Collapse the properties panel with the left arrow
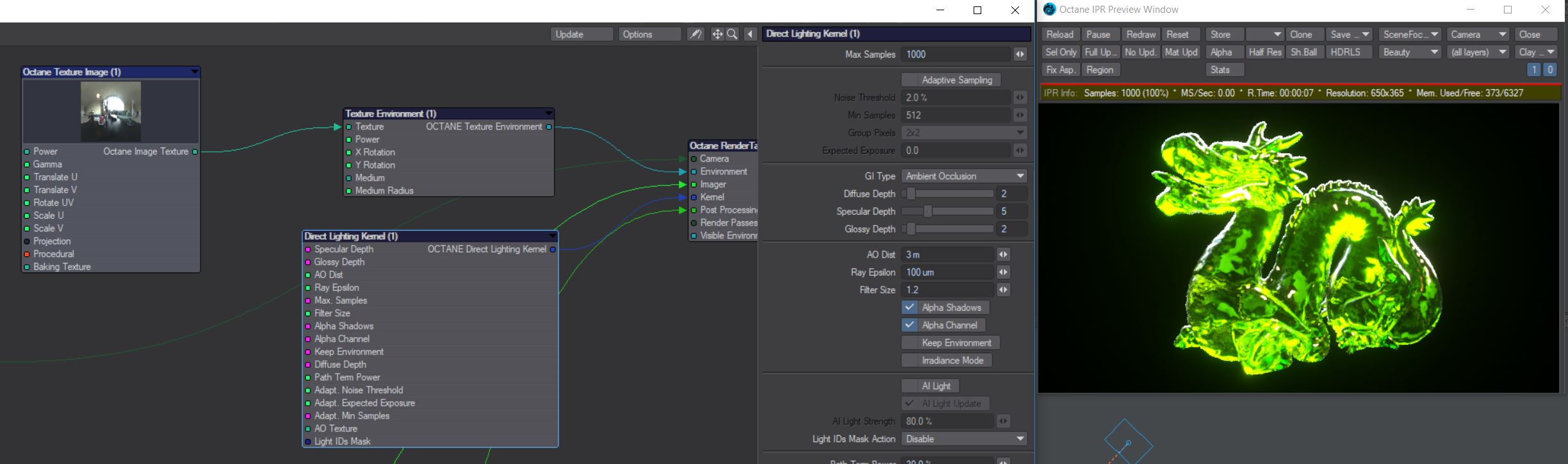 (x=750, y=34)
